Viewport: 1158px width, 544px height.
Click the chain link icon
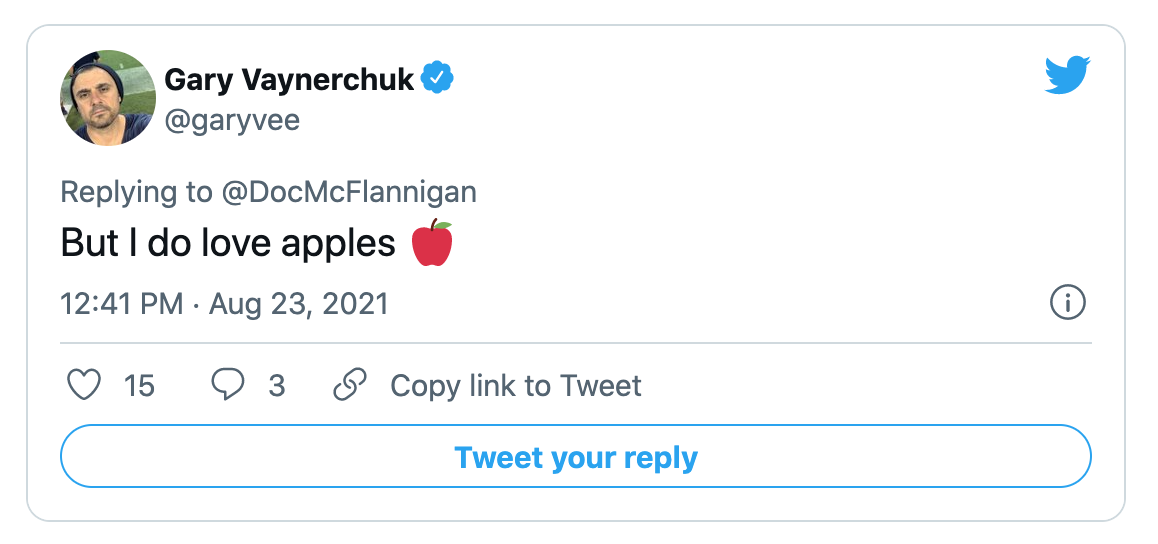[x=349, y=385]
